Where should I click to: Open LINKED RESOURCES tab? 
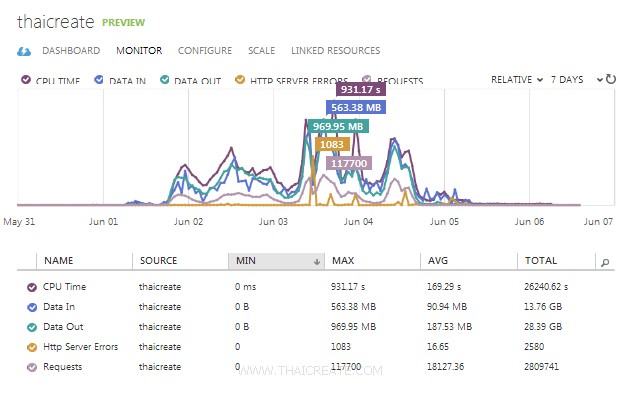coord(336,51)
